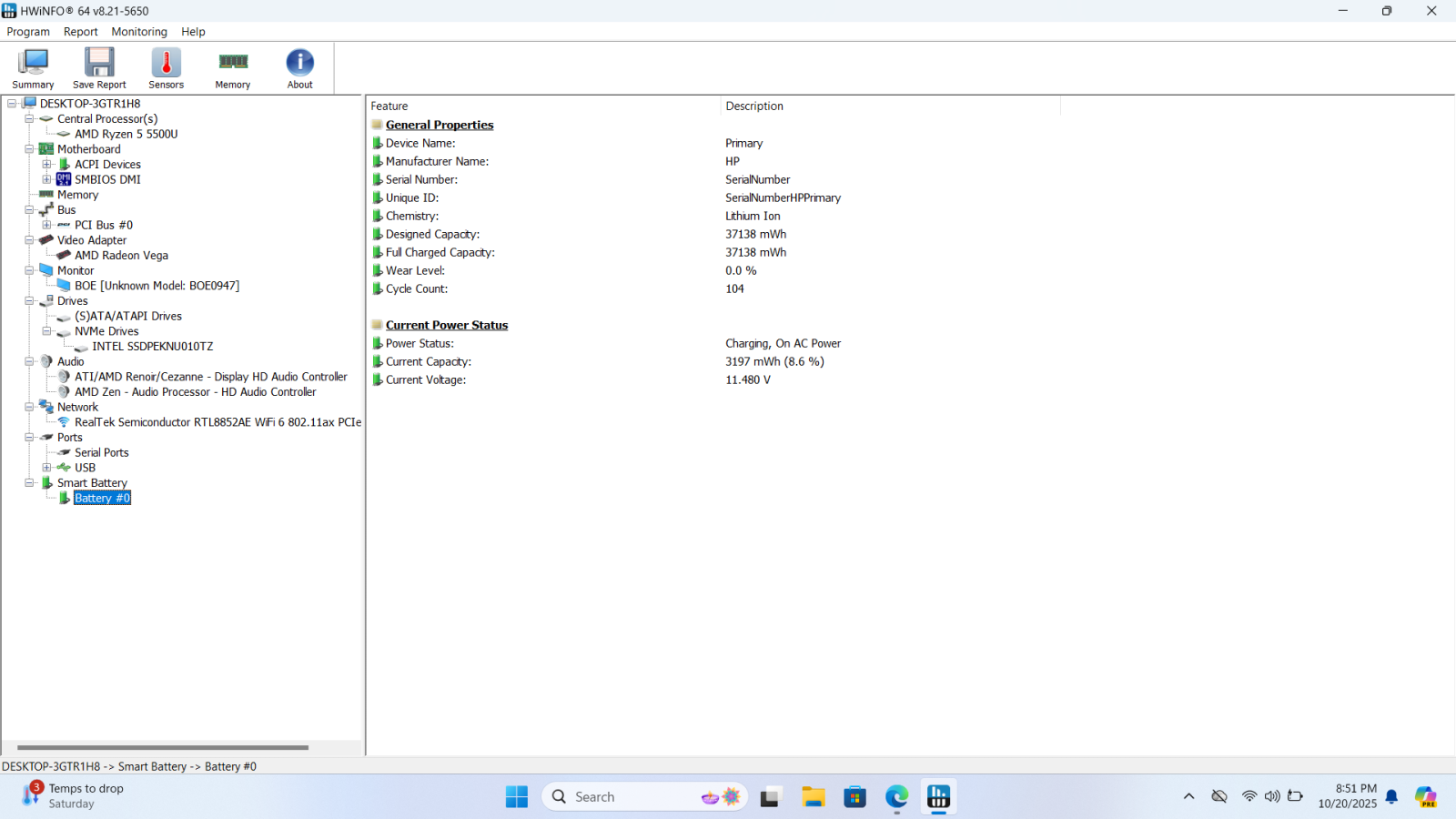Open File Explorer from taskbar
Screen dimensions: 1456x819
(813, 797)
